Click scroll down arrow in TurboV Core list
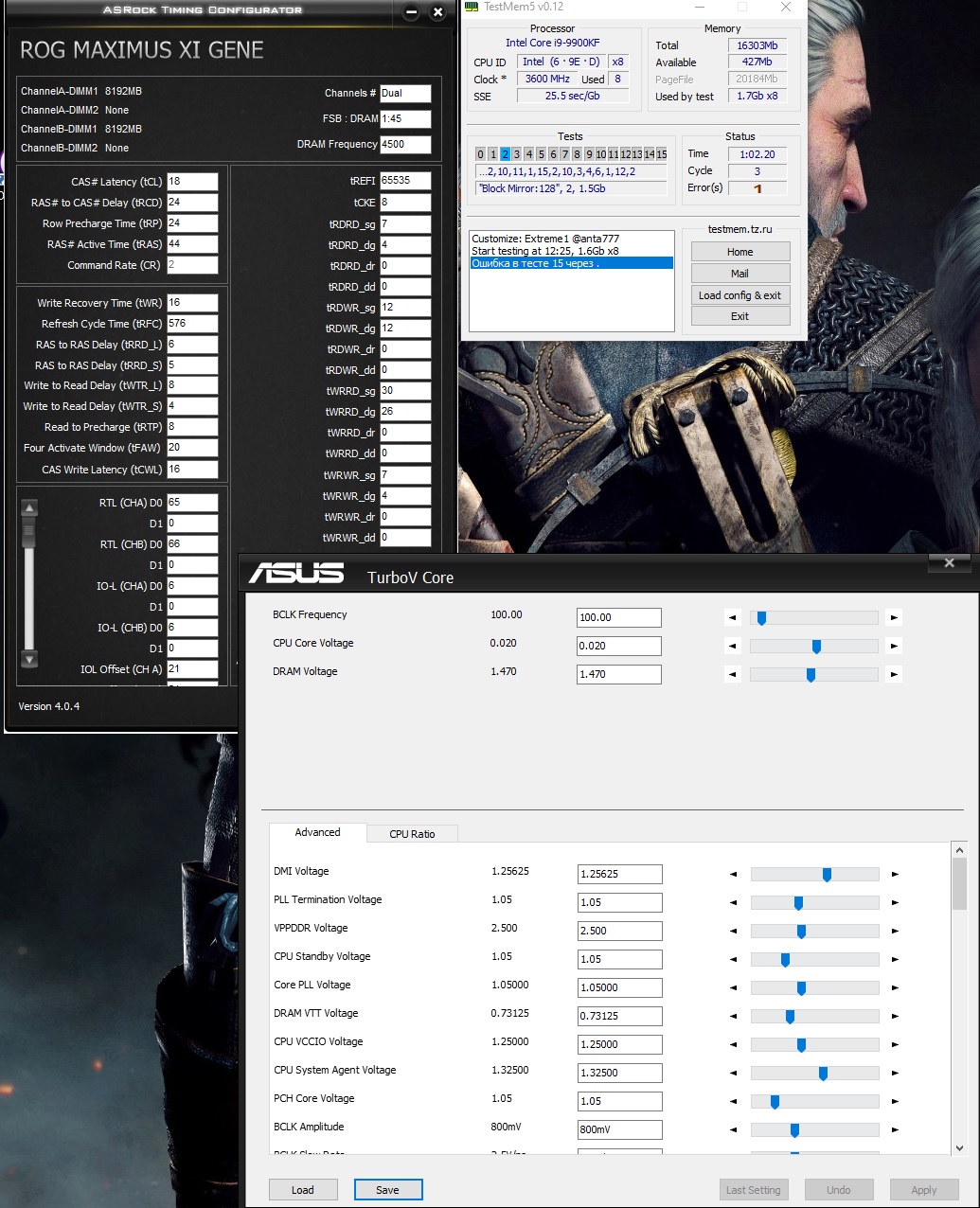Screen dimensions: 980x1208 [959, 1147]
